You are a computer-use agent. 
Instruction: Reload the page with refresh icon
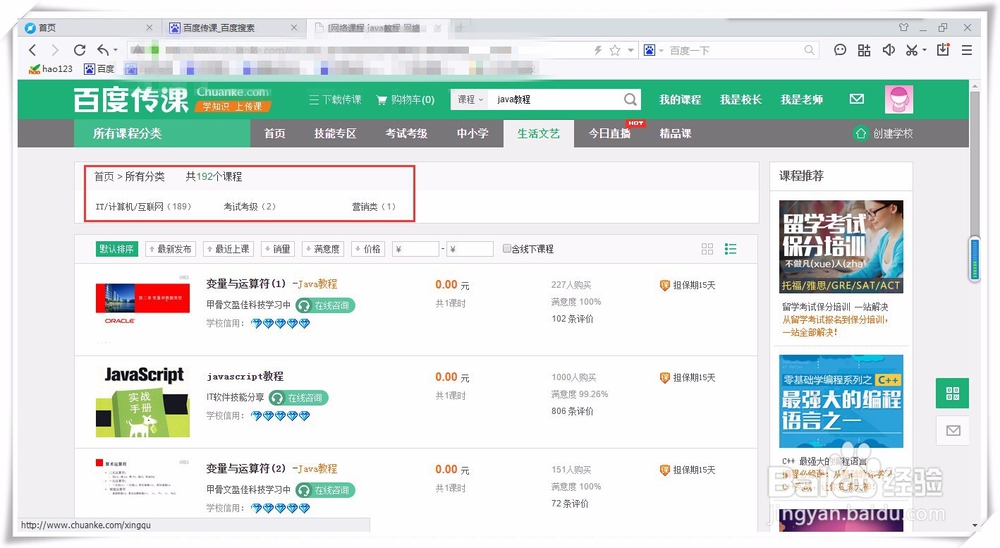tap(79, 50)
